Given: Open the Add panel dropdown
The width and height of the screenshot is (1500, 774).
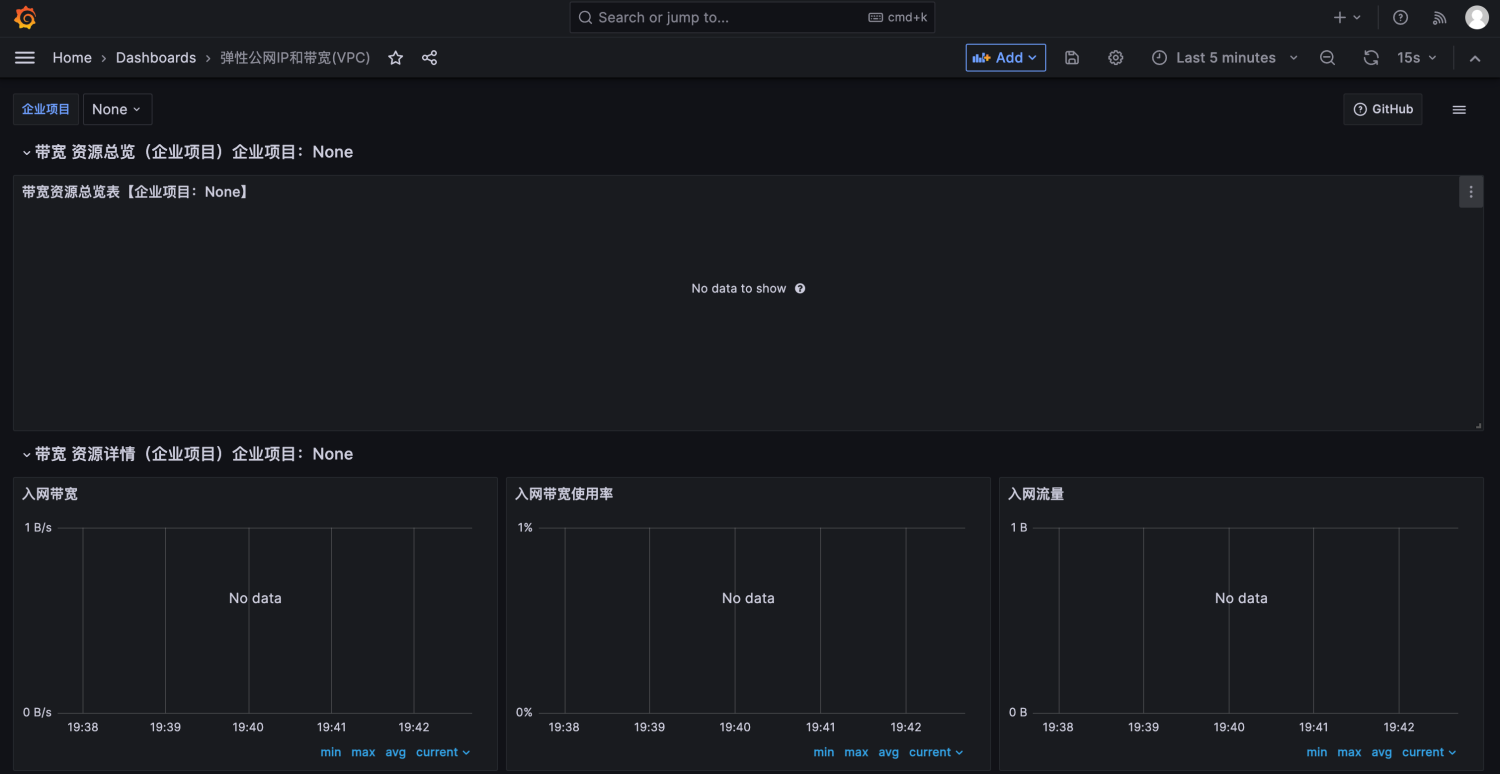Looking at the screenshot, I should tap(1006, 58).
